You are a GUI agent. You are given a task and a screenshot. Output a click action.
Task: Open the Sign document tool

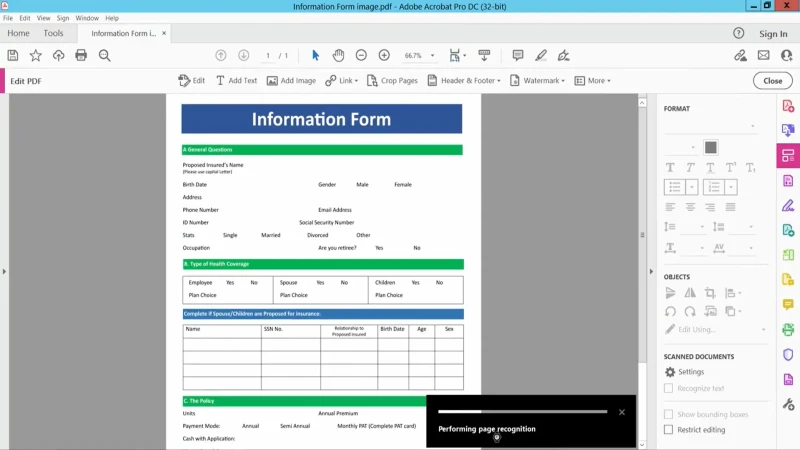564,55
